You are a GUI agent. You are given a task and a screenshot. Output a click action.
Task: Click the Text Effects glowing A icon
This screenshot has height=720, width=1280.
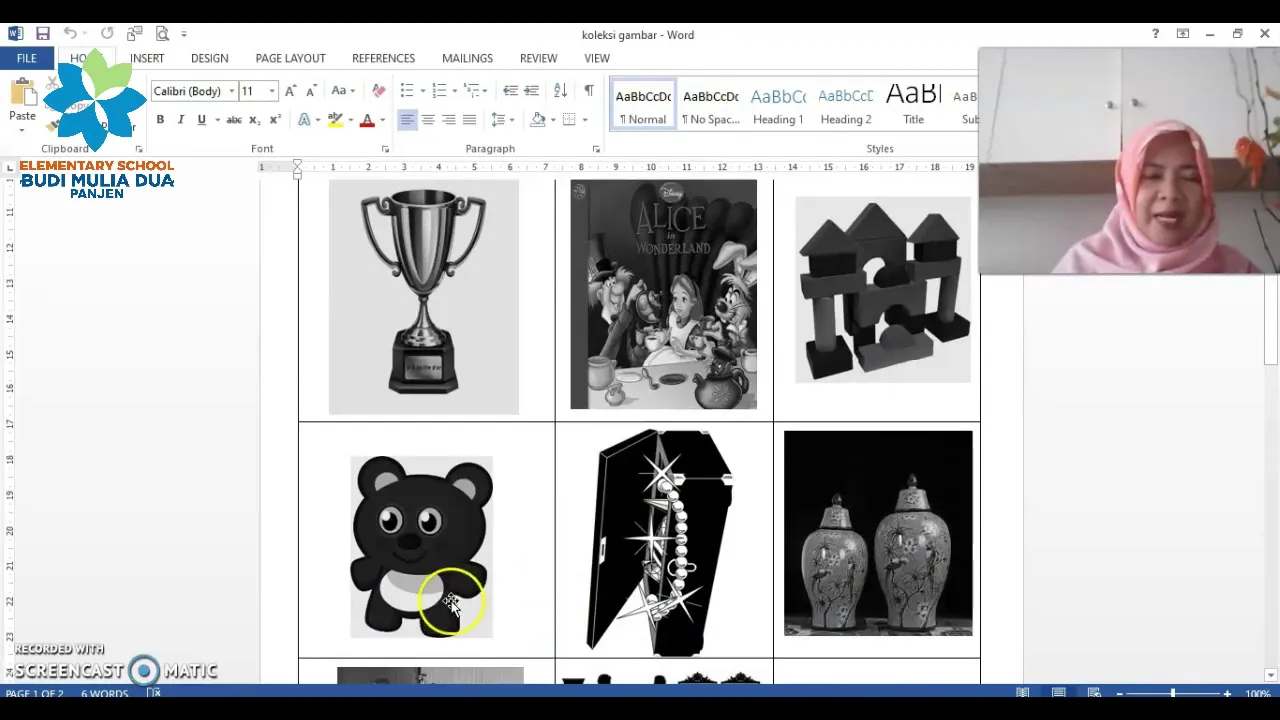[304, 120]
